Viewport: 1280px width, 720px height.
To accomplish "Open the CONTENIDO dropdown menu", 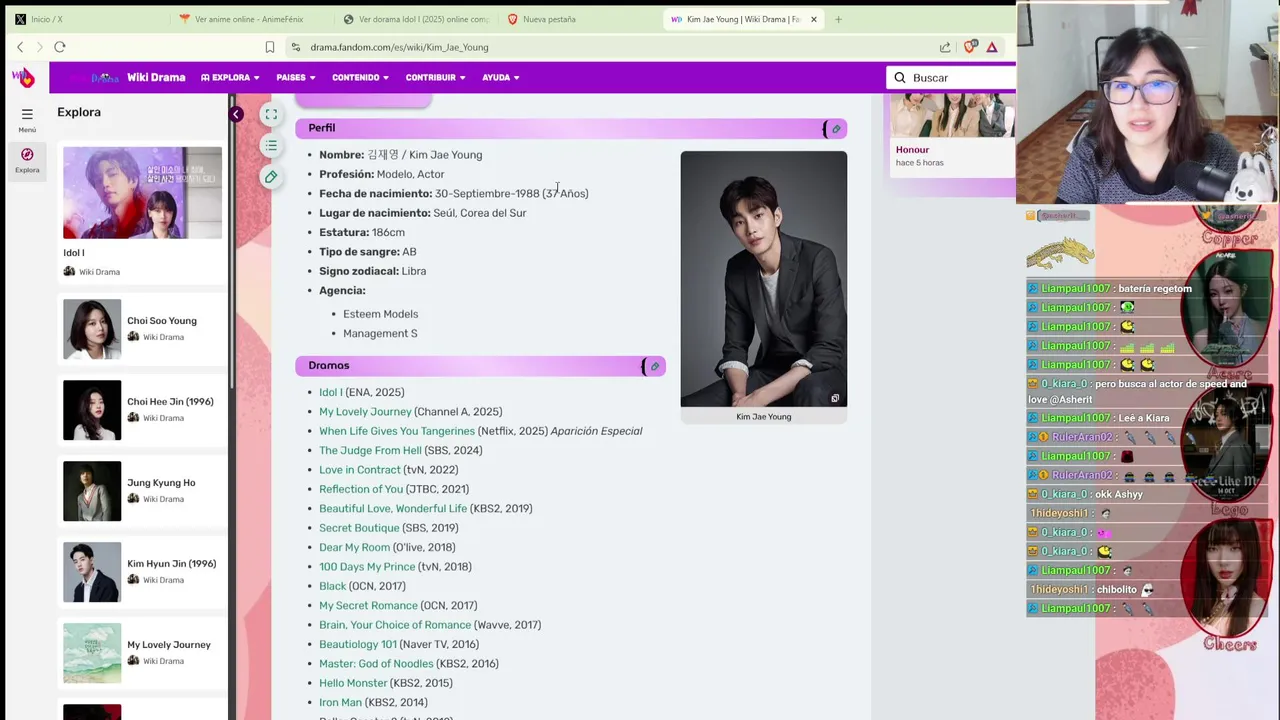I will (x=361, y=77).
